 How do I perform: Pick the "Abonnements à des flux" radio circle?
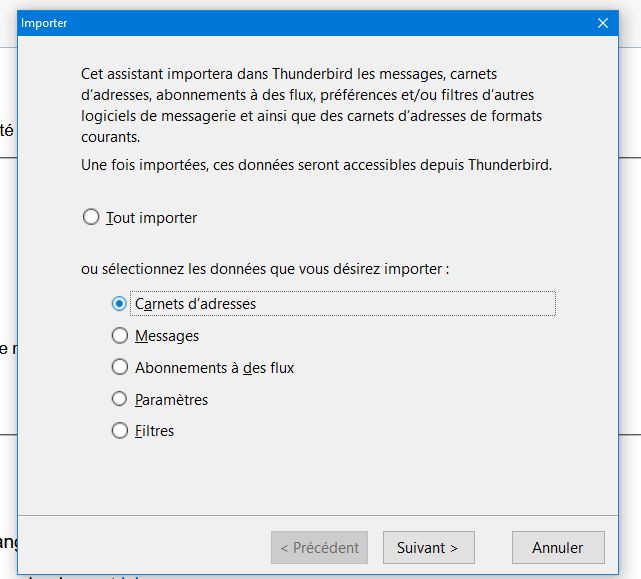(x=120, y=367)
